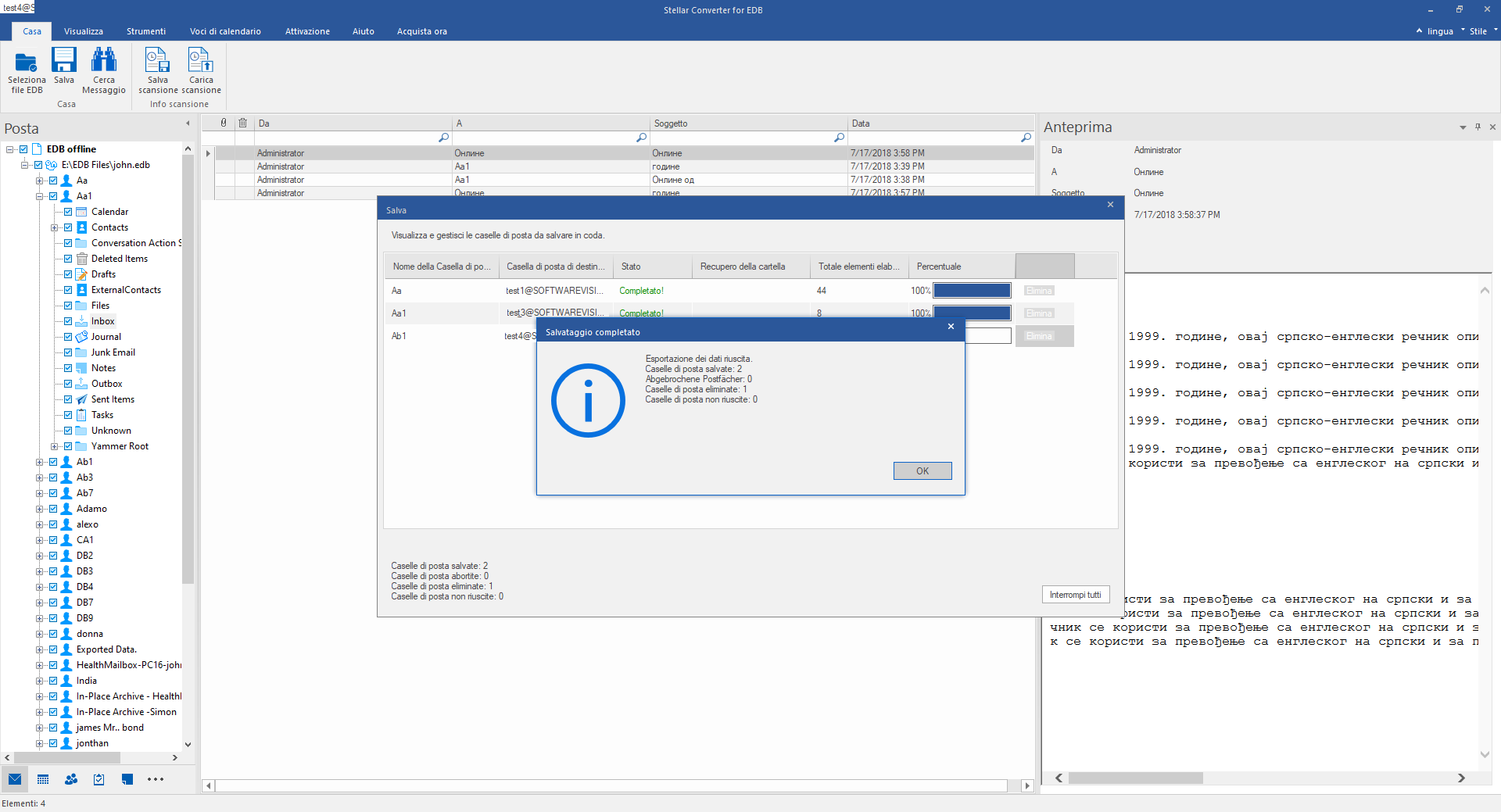Click the Interrompi tutti button
Screen dimensions: 1501x812
click(1075, 595)
